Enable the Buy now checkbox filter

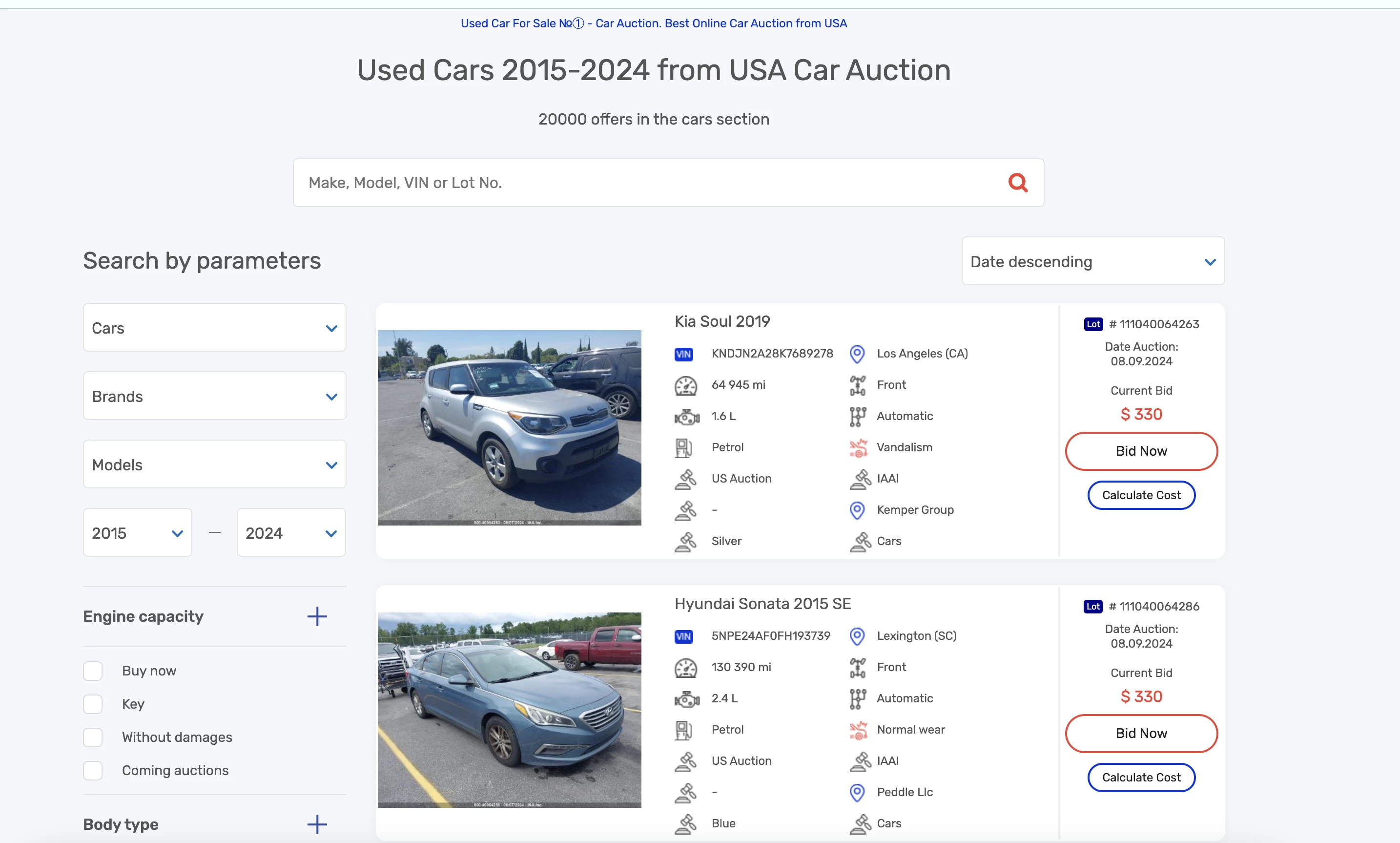[93, 671]
